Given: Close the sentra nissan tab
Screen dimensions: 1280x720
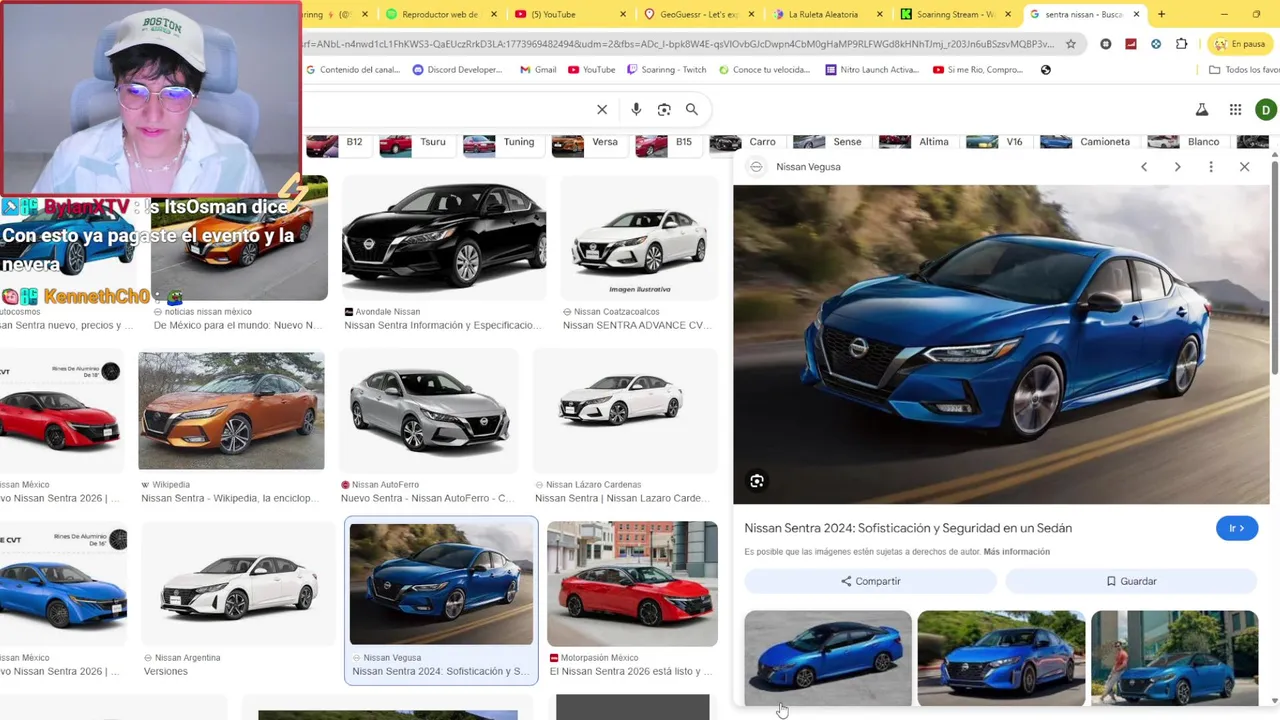Looking at the screenshot, I should 1136,14.
